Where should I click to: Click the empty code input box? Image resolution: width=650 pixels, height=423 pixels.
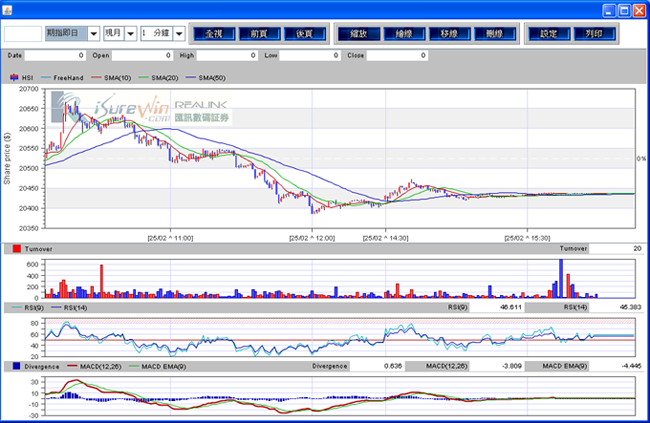tap(23, 34)
